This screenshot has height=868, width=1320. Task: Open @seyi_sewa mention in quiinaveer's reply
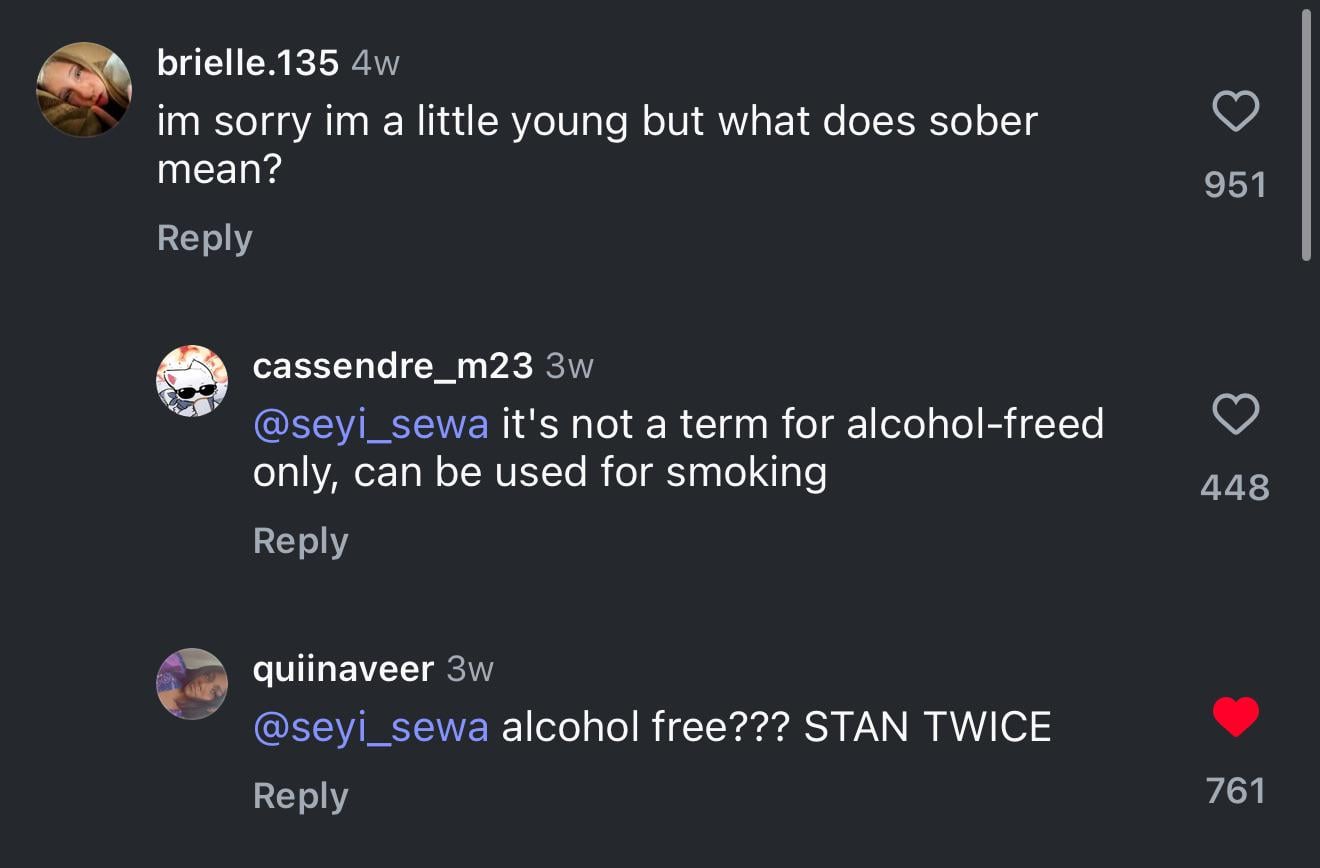point(371,727)
